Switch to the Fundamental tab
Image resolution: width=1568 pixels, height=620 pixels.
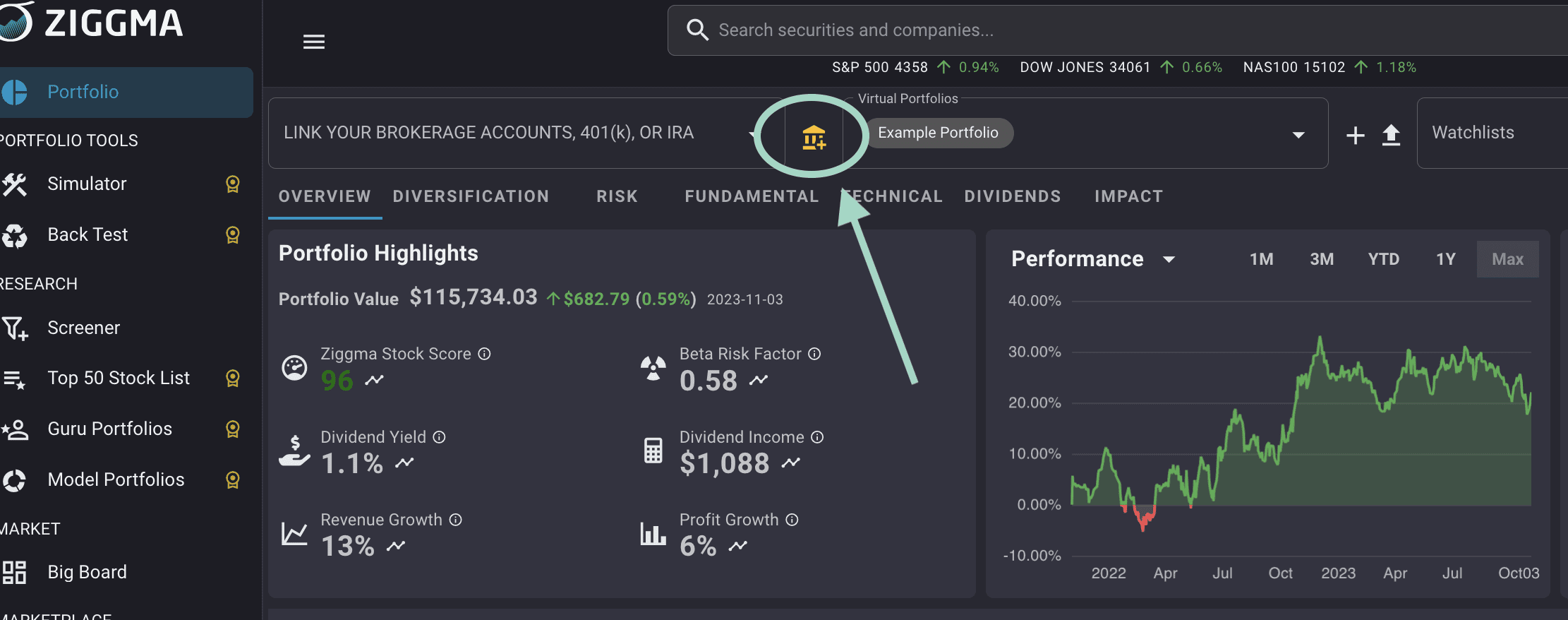coord(752,196)
